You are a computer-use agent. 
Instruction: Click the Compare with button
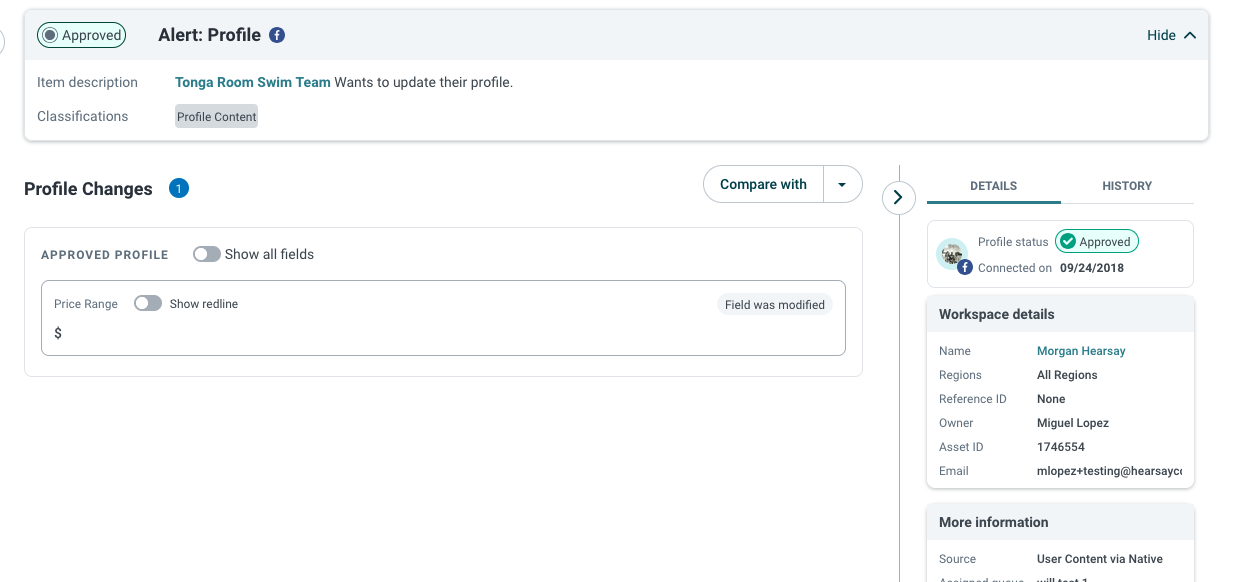tap(763, 184)
